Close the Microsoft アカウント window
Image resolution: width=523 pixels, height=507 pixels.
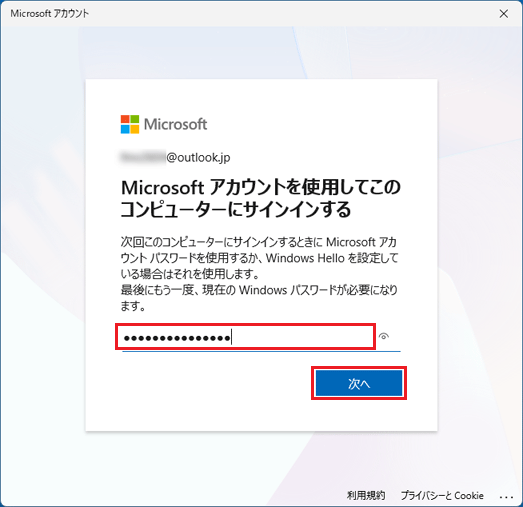point(504,14)
